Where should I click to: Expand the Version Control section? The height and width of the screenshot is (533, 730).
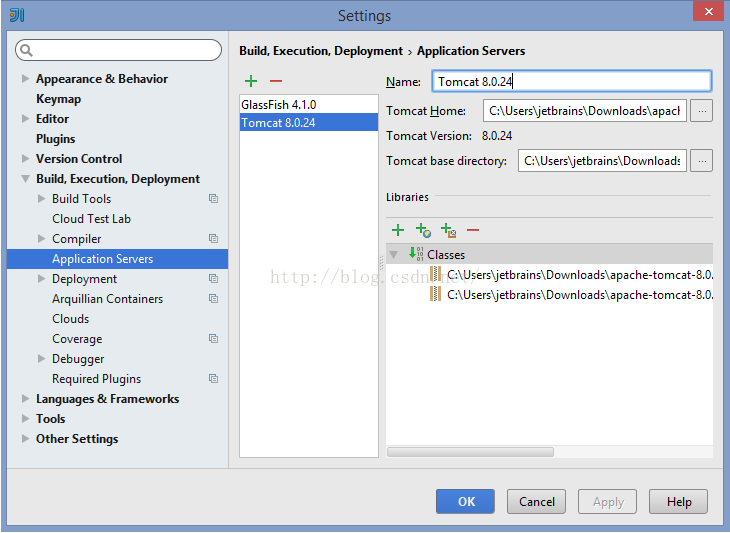click(x=26, y=159)
